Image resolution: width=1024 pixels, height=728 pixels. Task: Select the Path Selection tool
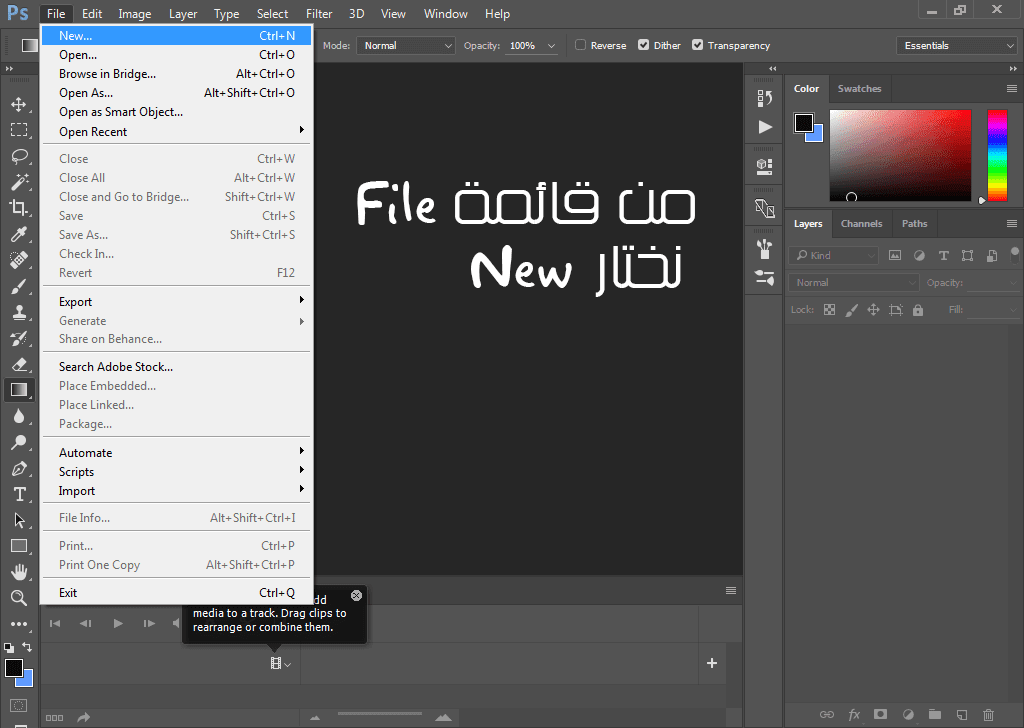(x=19, y=520)
